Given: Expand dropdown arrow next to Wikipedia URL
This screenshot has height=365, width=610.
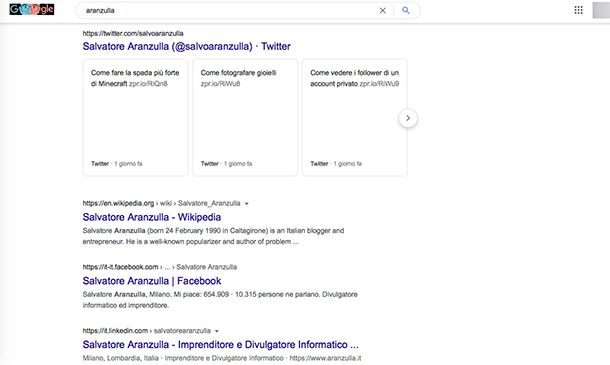Looking at the screenshot, I should coord(246,204).
